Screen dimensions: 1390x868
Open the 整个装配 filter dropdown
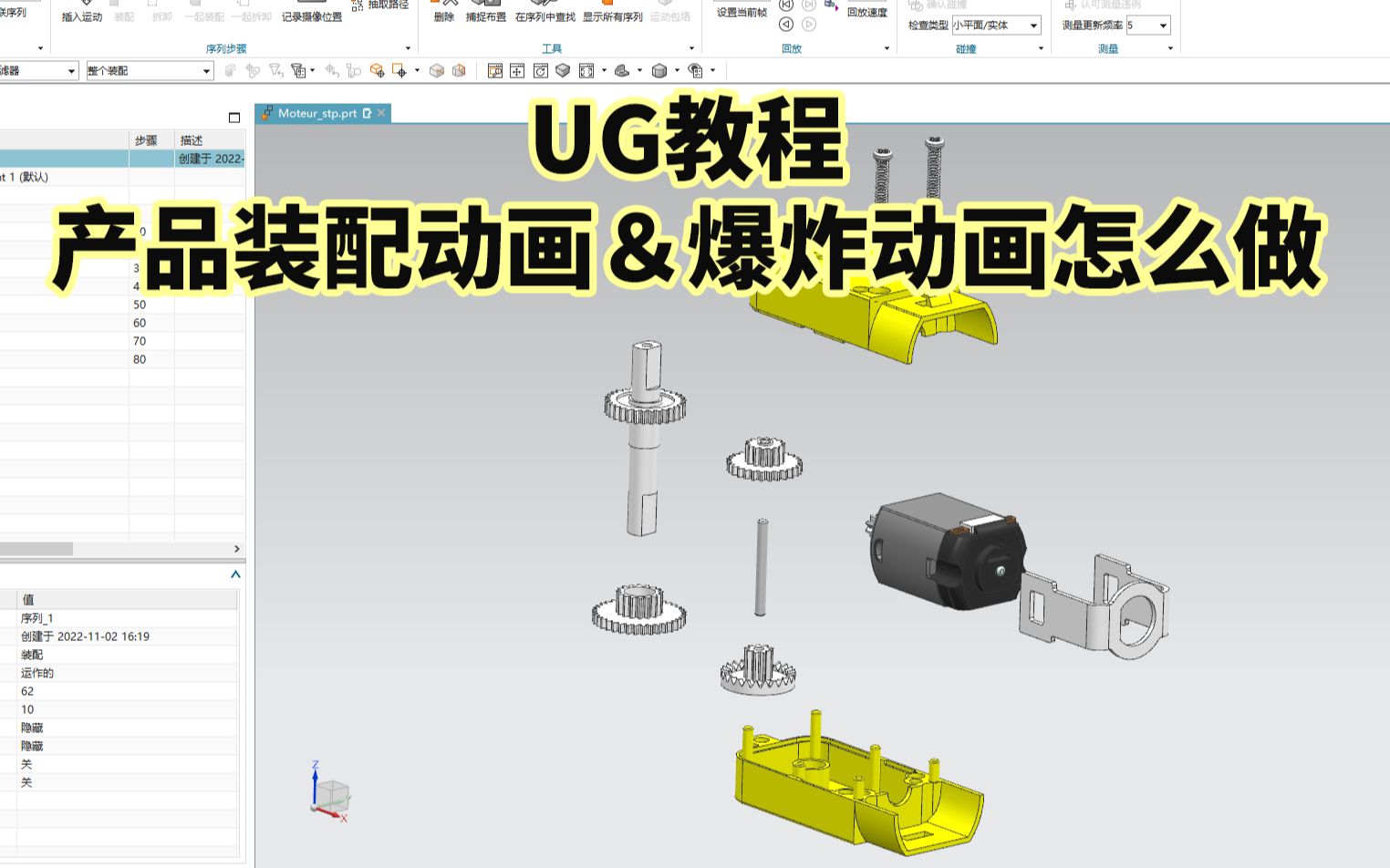click(x=149, y=69)
